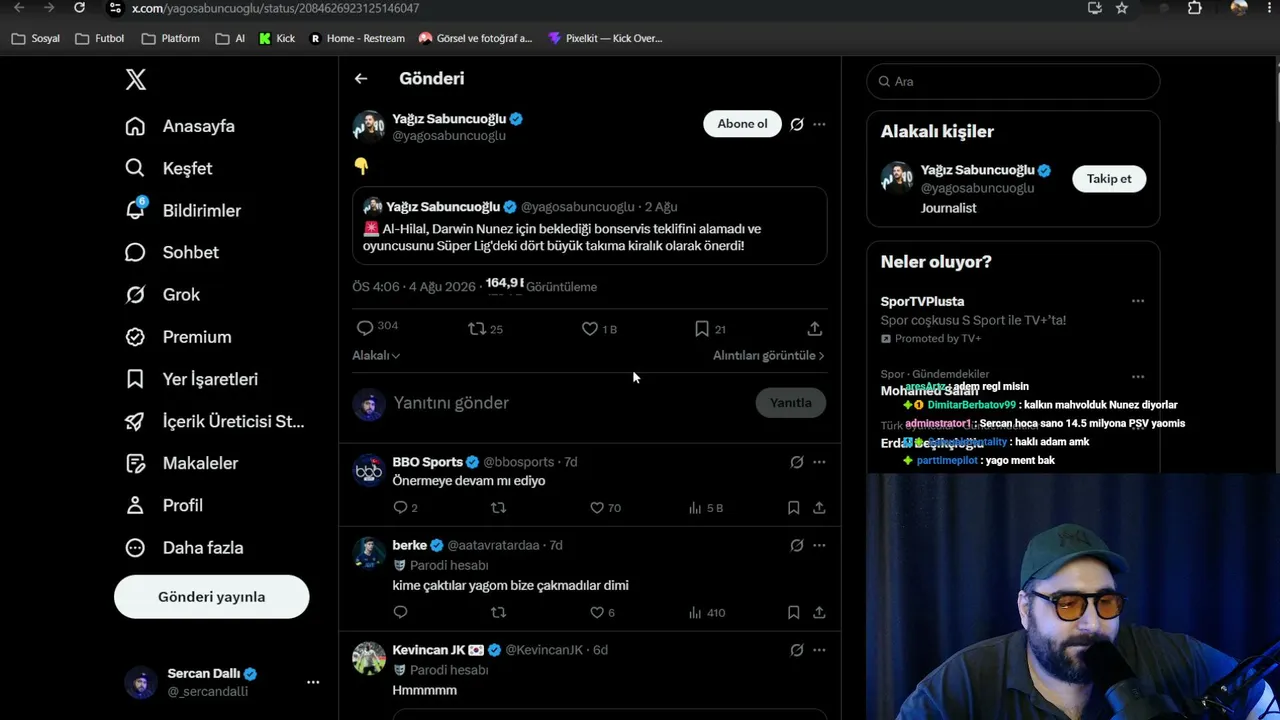1280x720 pixels.
Task: Open more options on Kevincan JK reply
Action: click(x=819, y=650)
